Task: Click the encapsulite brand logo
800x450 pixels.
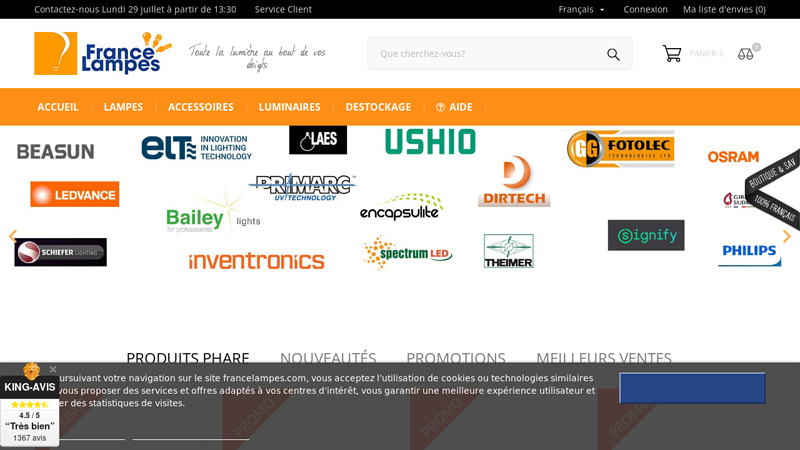Action: pos(401,207)
